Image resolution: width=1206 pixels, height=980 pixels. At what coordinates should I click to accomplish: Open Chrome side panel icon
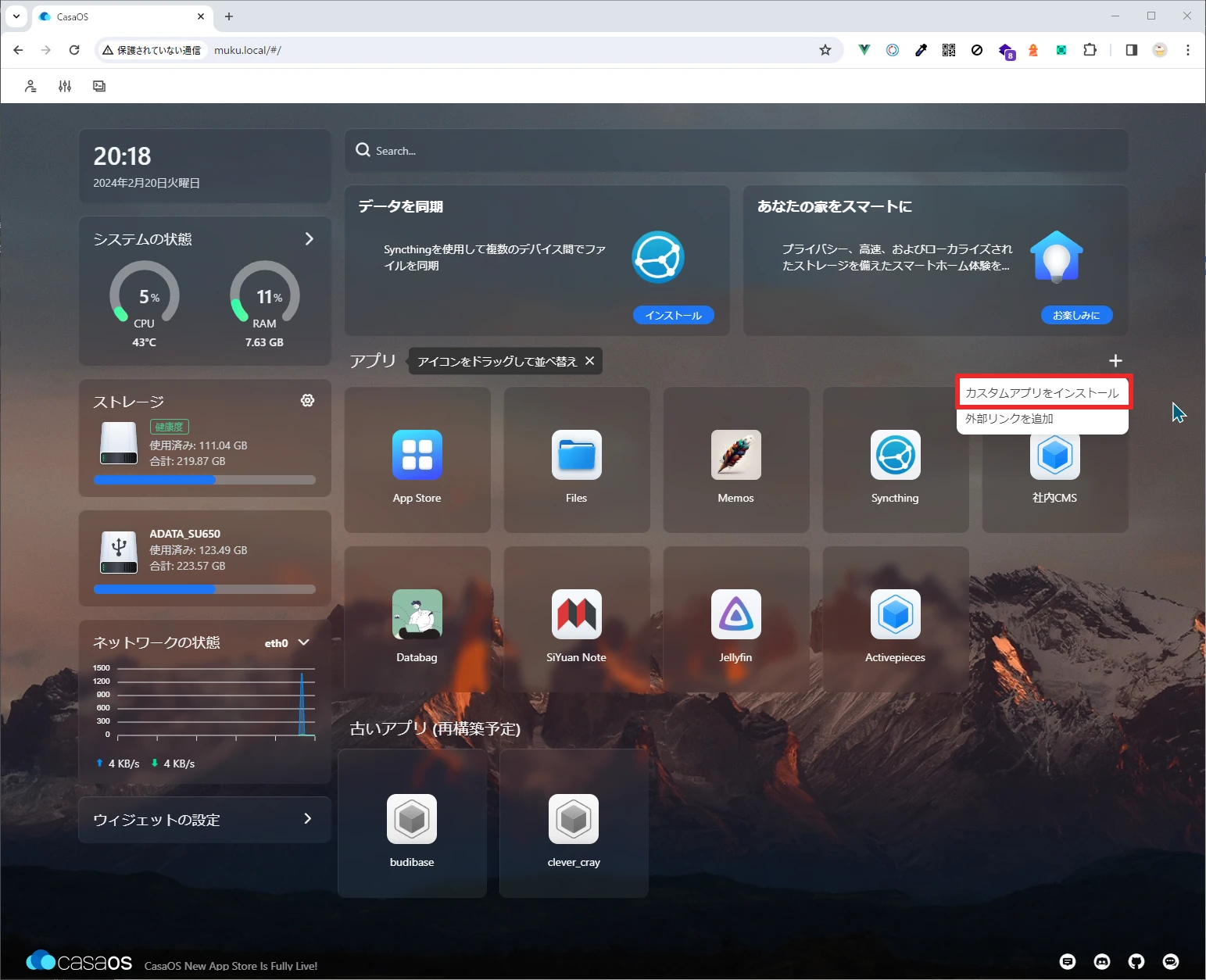(1131, 50)
